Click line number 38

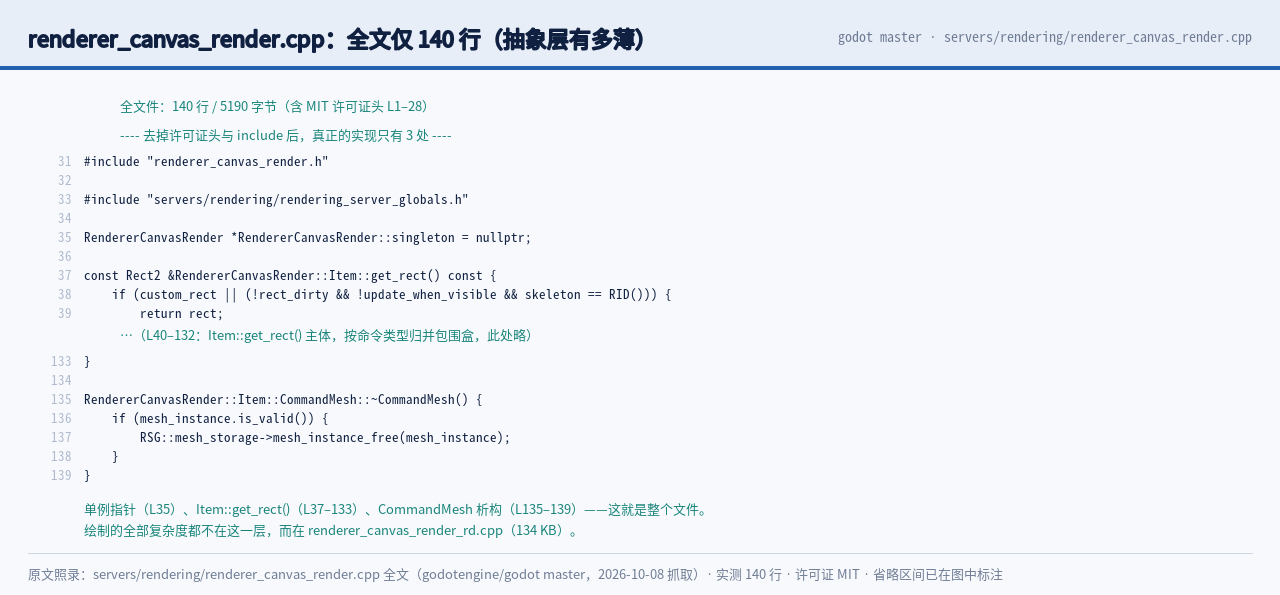[x=64, y=295]
